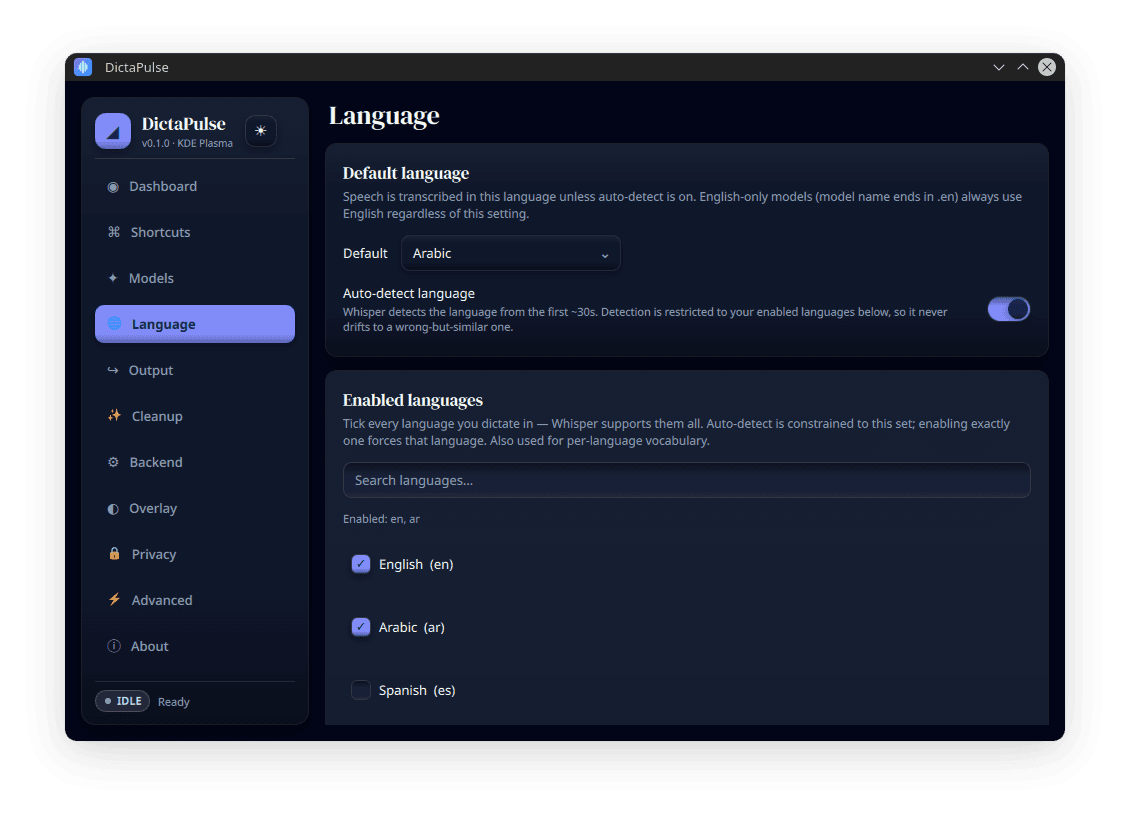Go to the Shortcuts section
Screen dimensions: 1130x818
pos(195,232)
